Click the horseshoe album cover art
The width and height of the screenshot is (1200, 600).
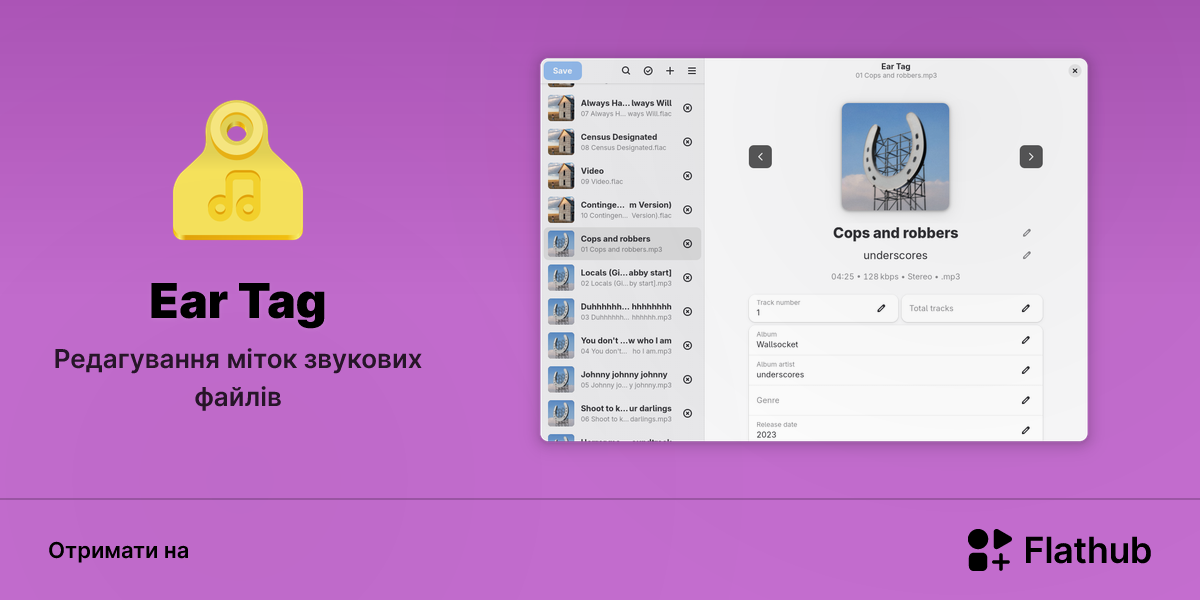(x=896, y=157)
